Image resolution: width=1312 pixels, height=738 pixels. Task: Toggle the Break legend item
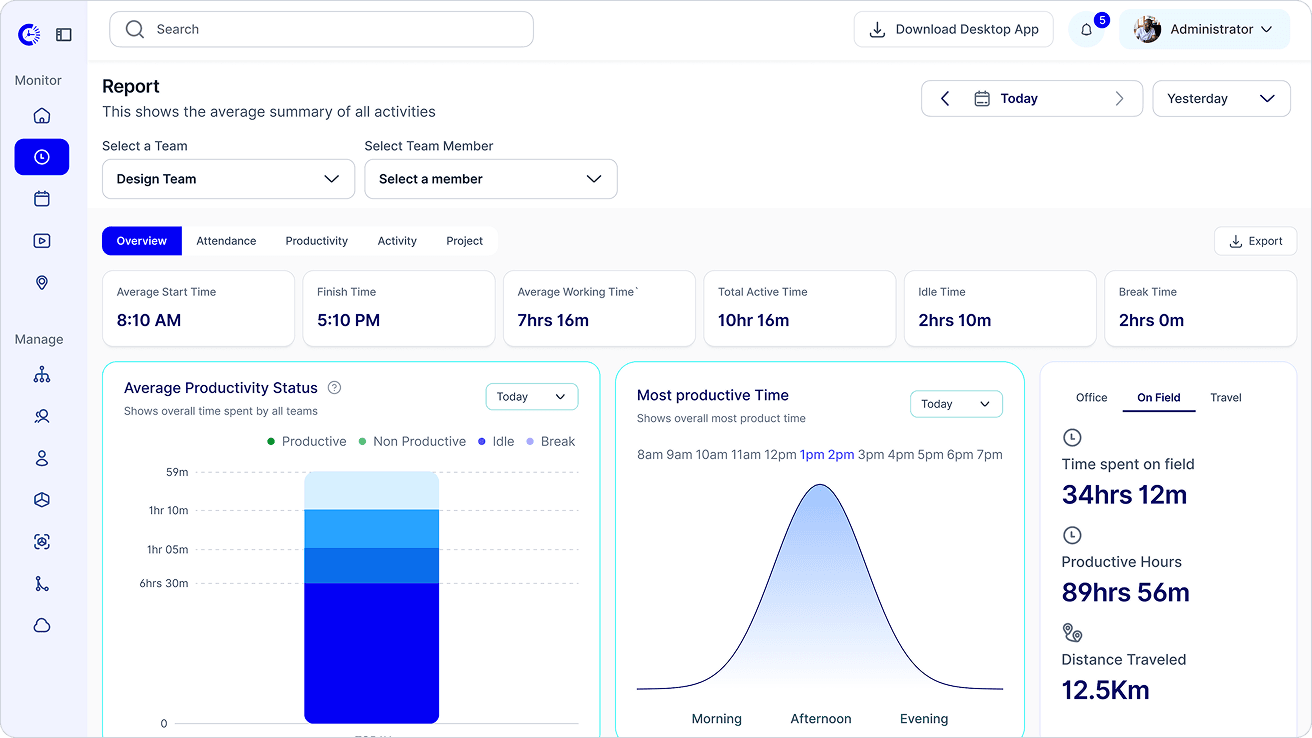550,441
